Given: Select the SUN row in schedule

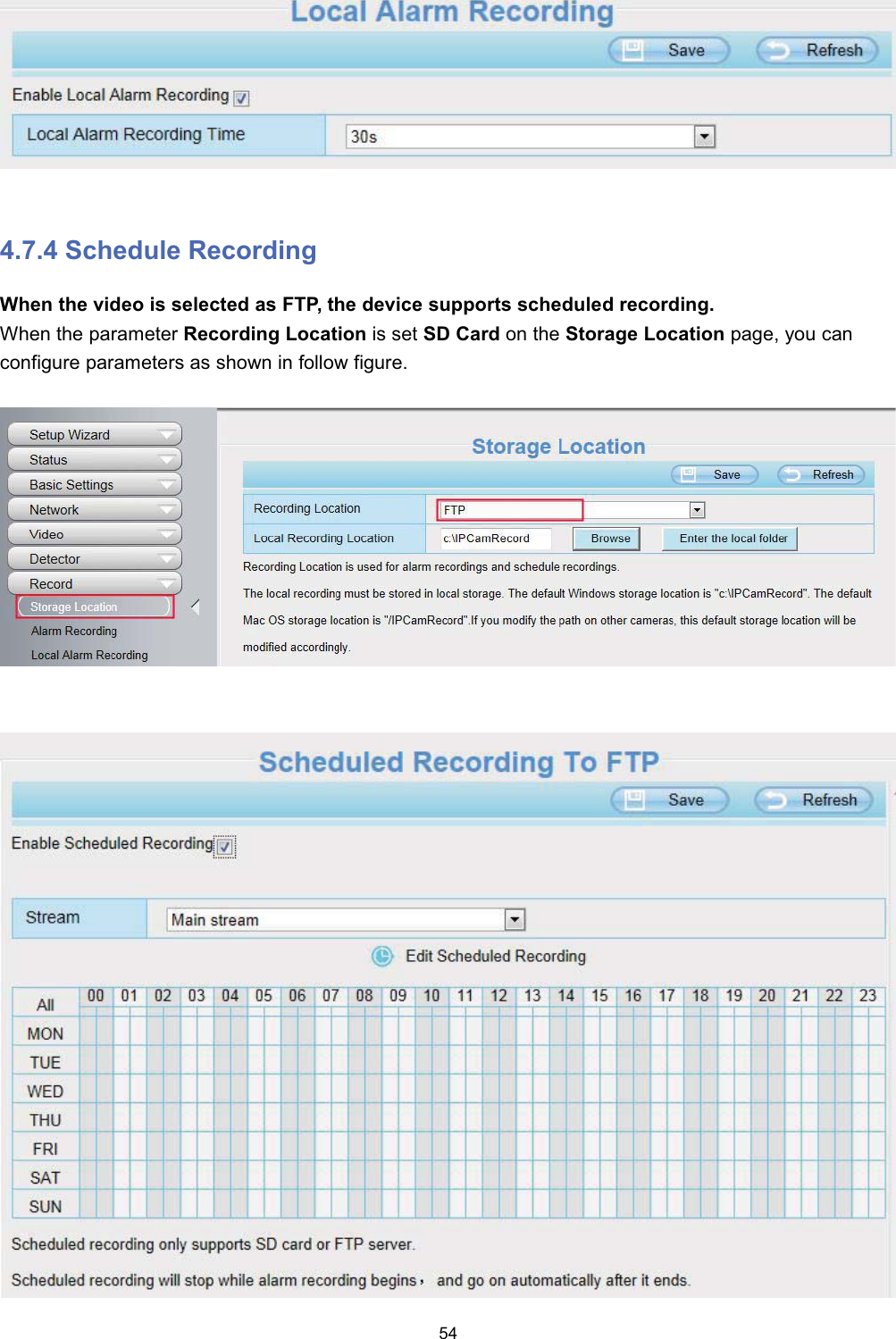Looking at the screenshot, I should 46,1206.
